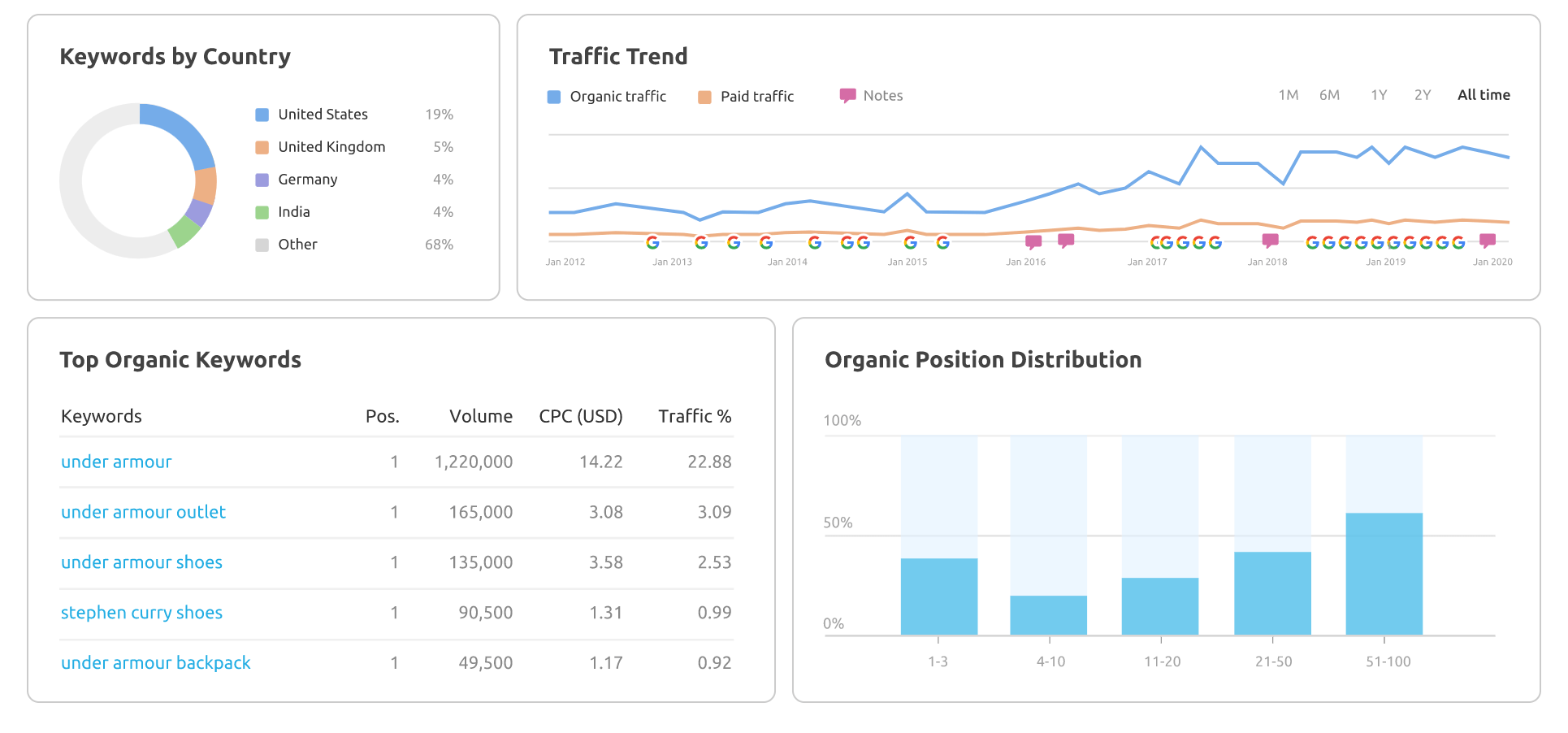Click the Keywords by Country title
The height and width of the screenshot is (733, 1568).
coord(175,57)
